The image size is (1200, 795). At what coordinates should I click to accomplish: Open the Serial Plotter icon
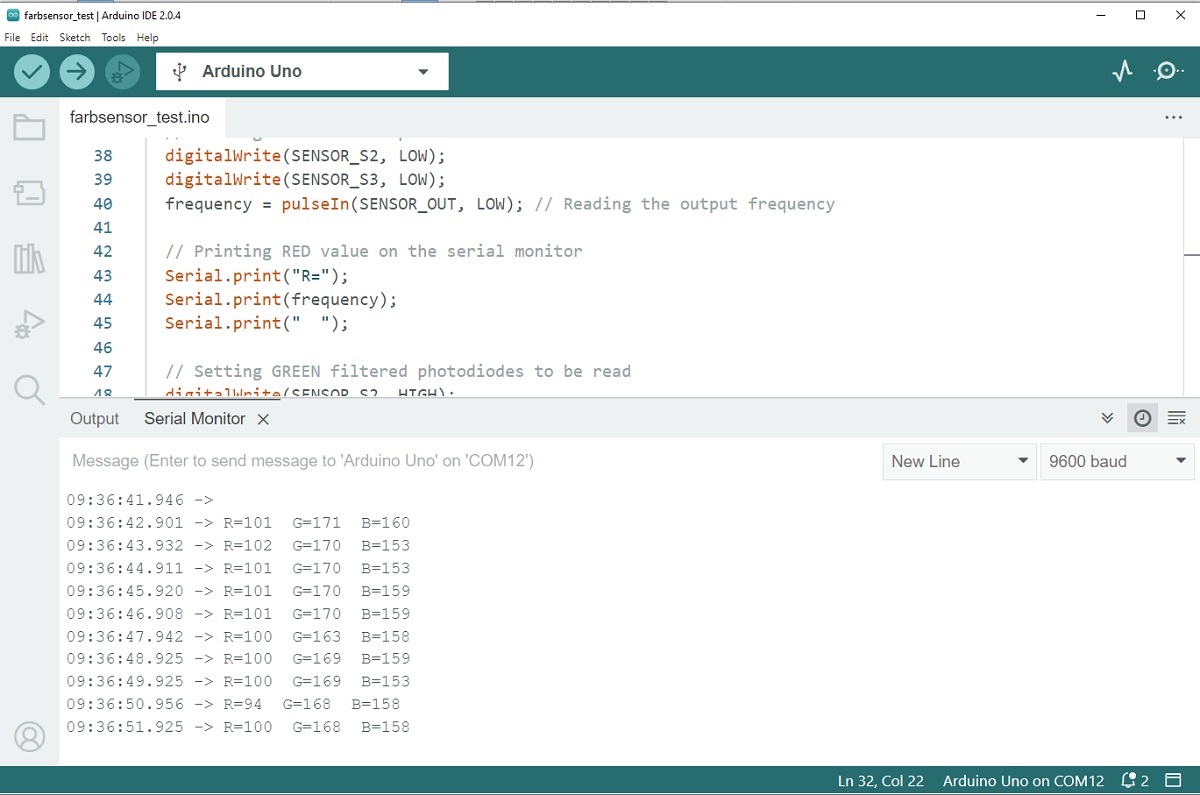pos(1123,71)
